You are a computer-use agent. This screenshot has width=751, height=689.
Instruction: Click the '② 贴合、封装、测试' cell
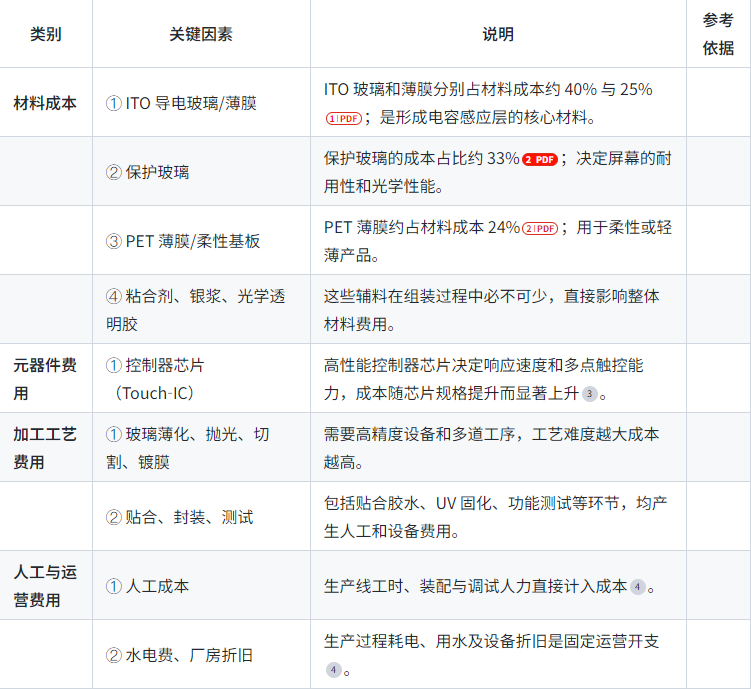[179, 517]
